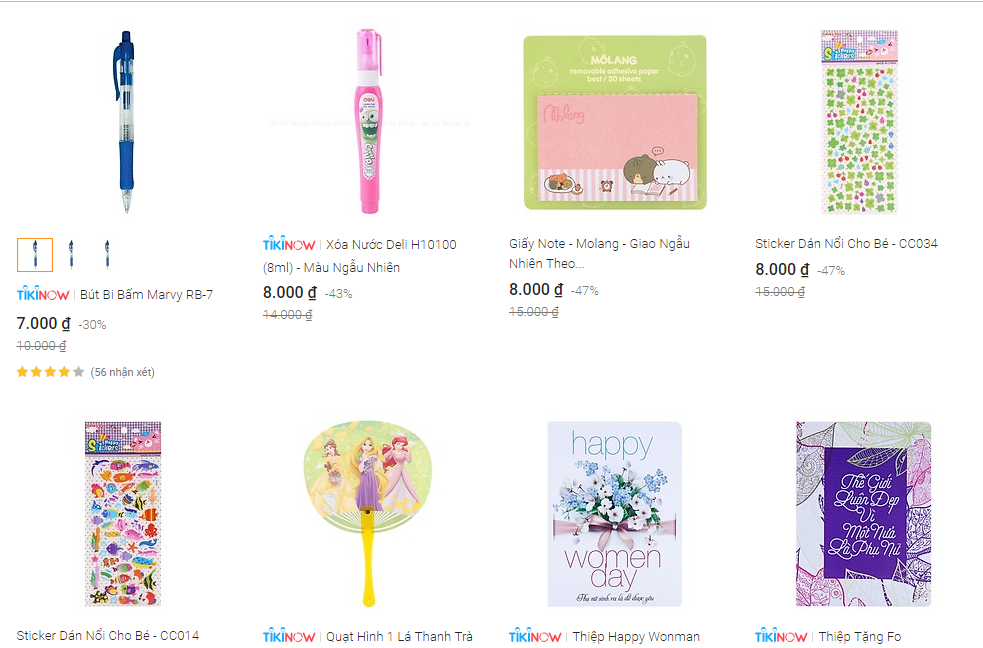This screenshot has width=983, height=648.
Task: Click Quạt Hình 1 Lá Thanh Trà title
Action: (399, 636)
